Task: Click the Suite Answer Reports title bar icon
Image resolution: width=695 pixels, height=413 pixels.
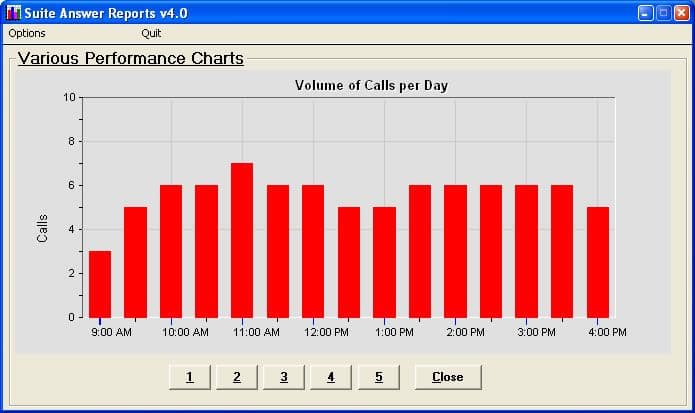Action: pos(13,13)
